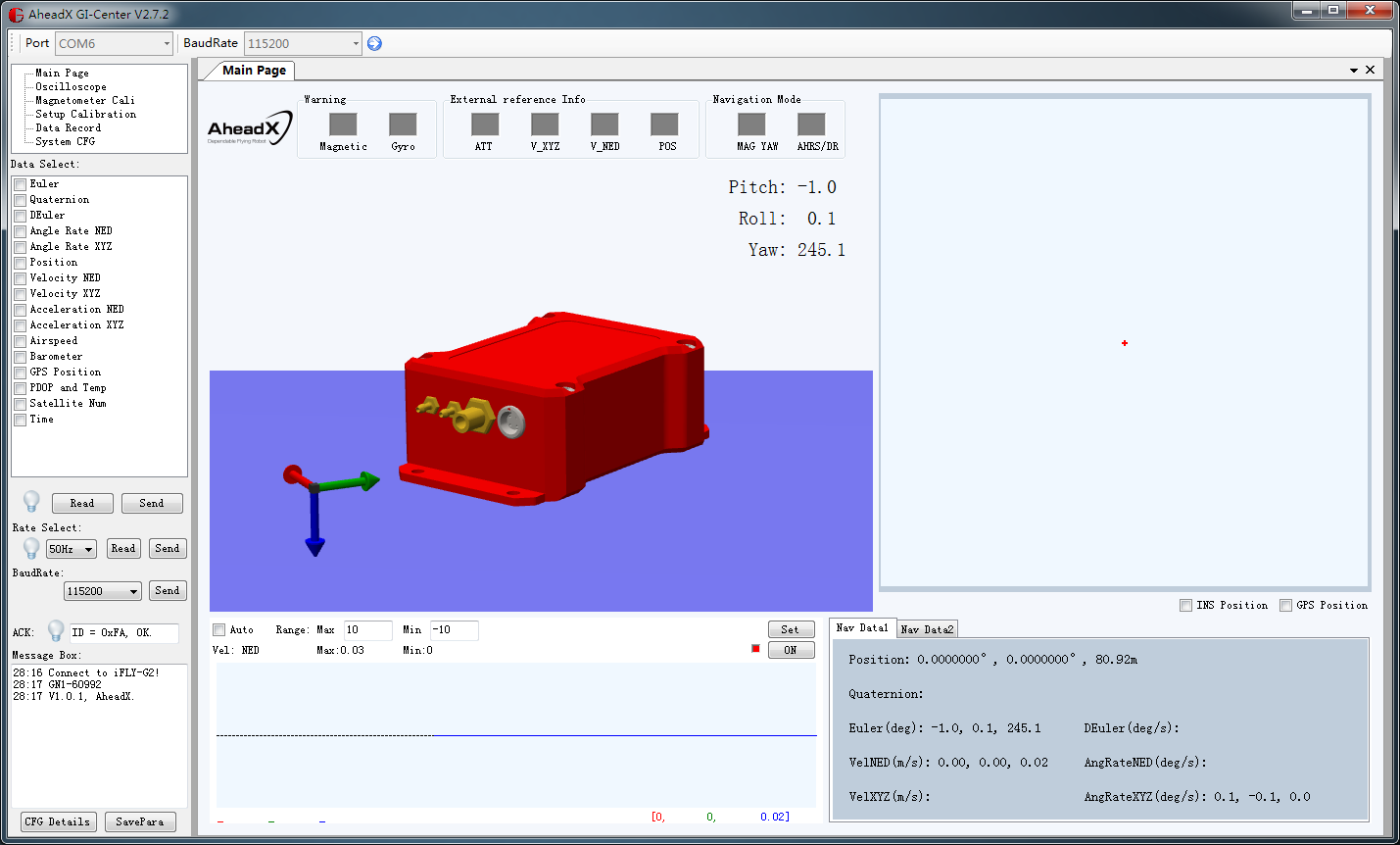Open CFG Details
1400x845 pixels.
click(58, 822)
